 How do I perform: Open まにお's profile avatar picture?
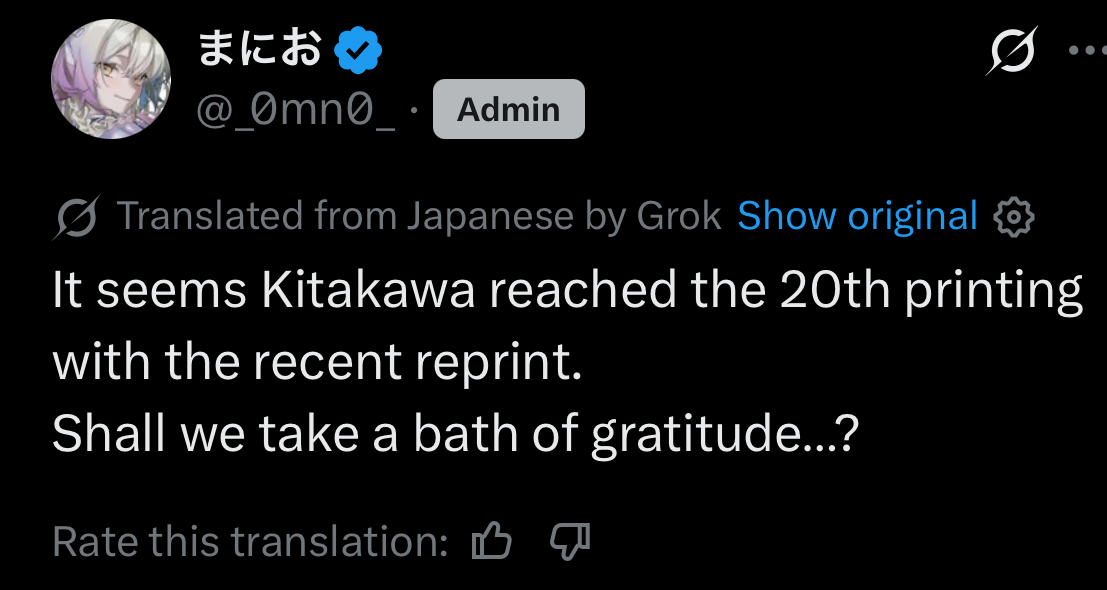point(111,79)
